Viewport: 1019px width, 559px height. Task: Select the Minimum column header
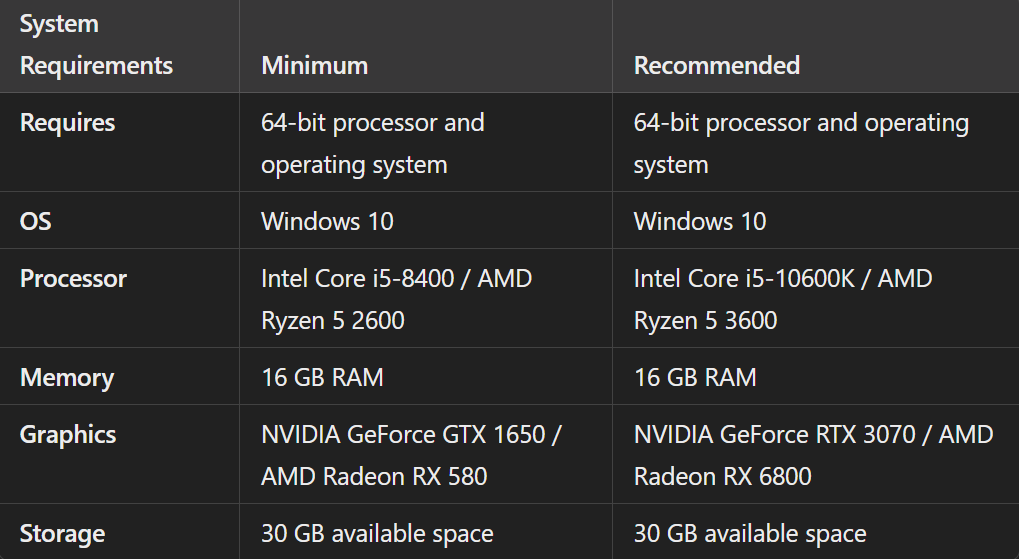[x=314, y=66]
